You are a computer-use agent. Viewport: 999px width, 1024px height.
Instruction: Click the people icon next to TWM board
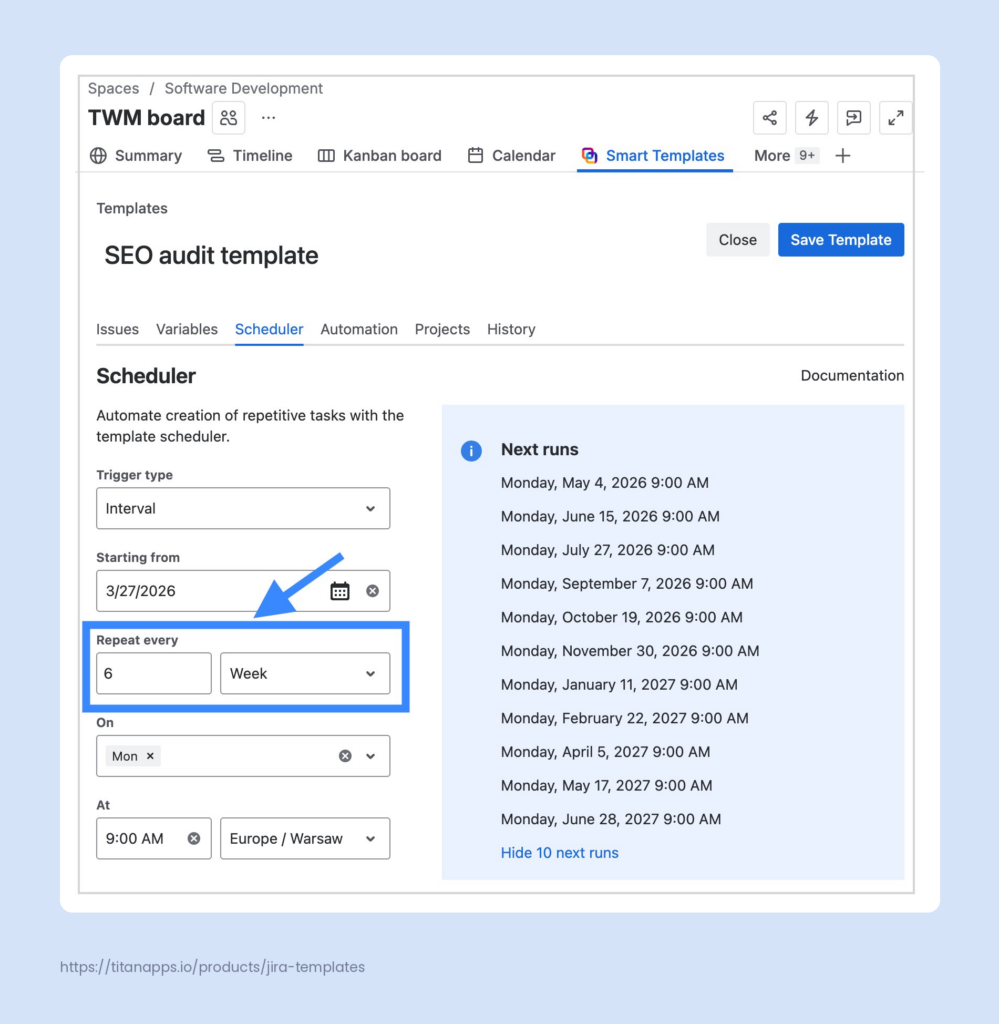click(x=228, y=117)
